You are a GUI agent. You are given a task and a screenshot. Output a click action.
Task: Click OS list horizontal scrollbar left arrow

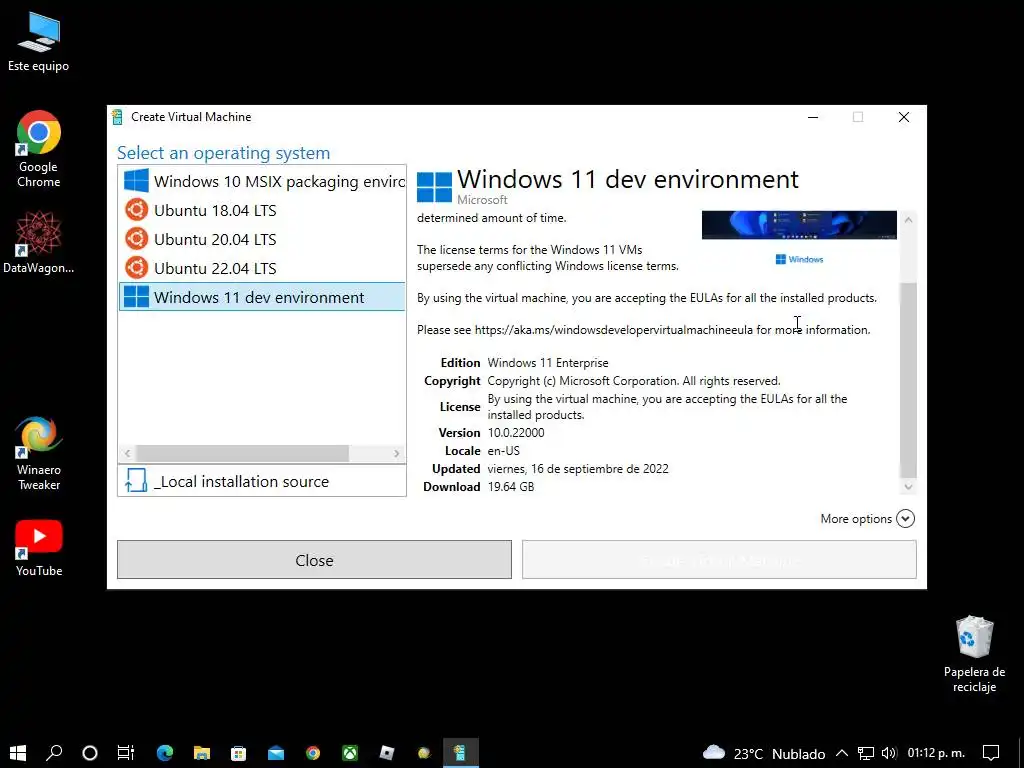127,453
